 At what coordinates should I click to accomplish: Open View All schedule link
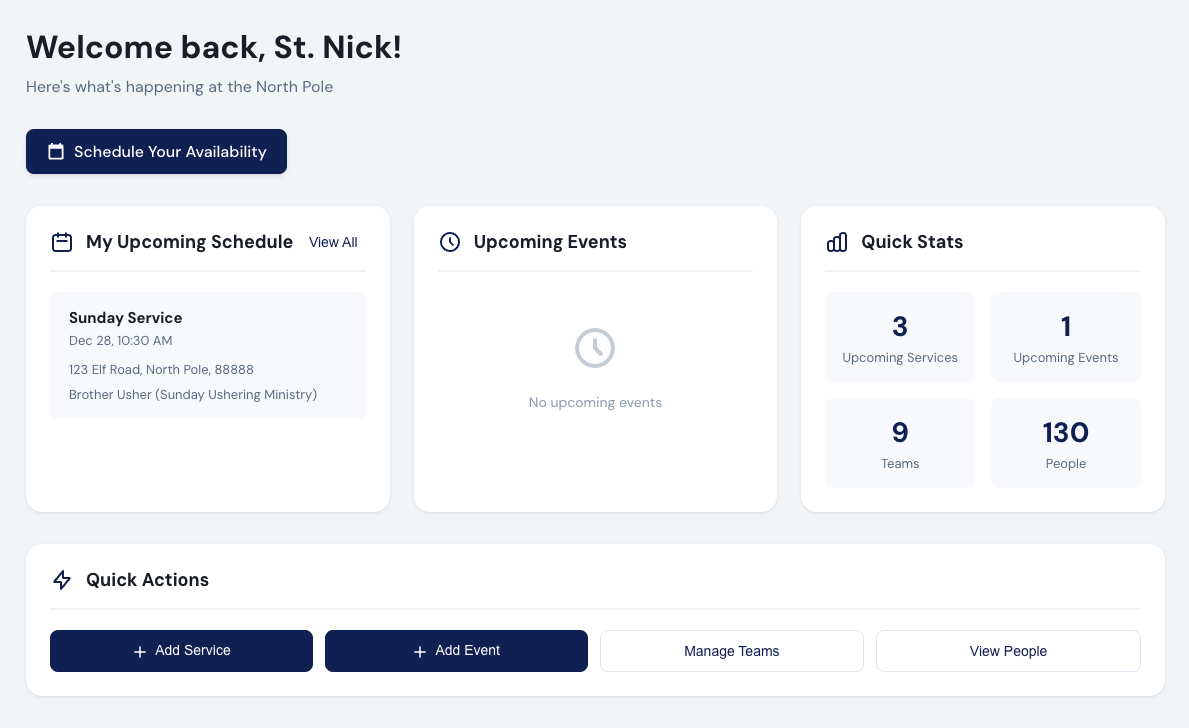[333, 242]
